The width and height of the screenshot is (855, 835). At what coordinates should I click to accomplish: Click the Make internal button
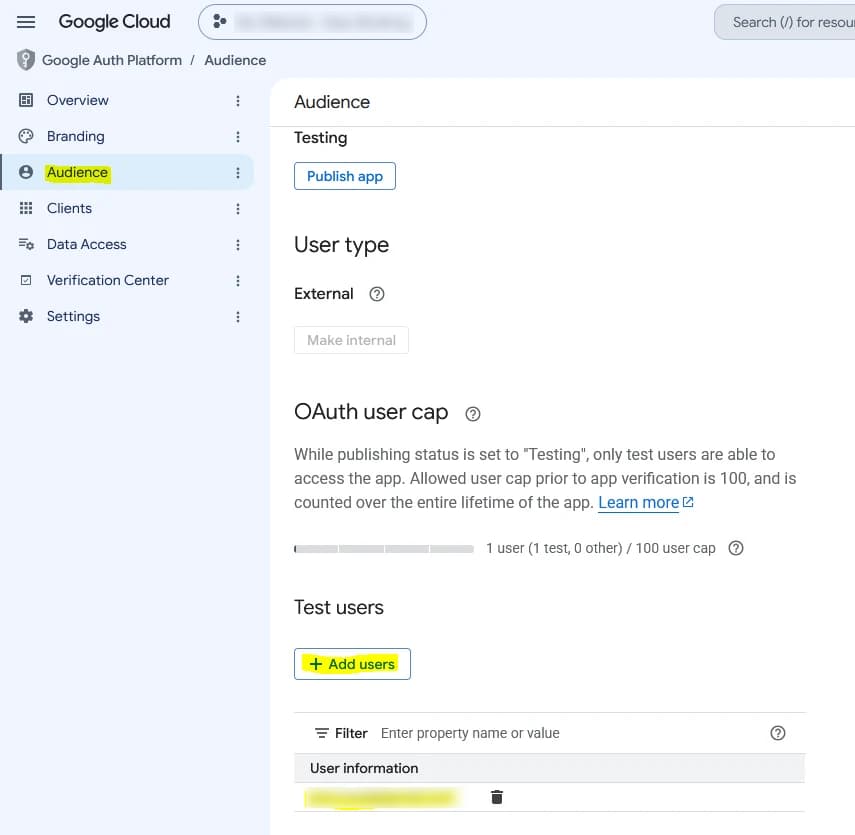tap(351, 340)
